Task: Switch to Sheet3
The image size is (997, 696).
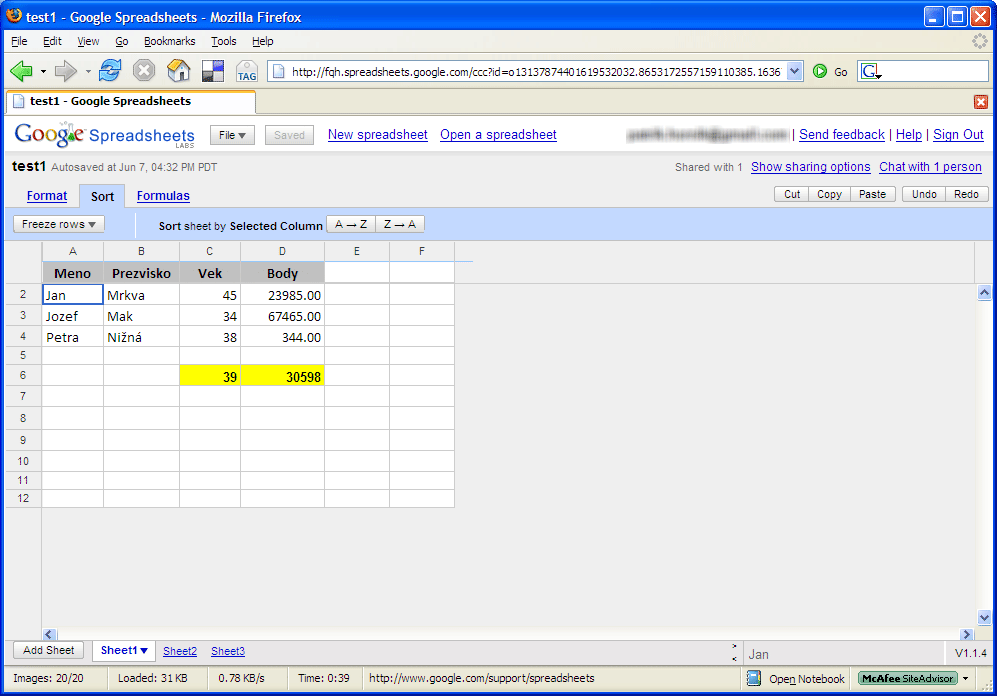Action: coord(228,651)
